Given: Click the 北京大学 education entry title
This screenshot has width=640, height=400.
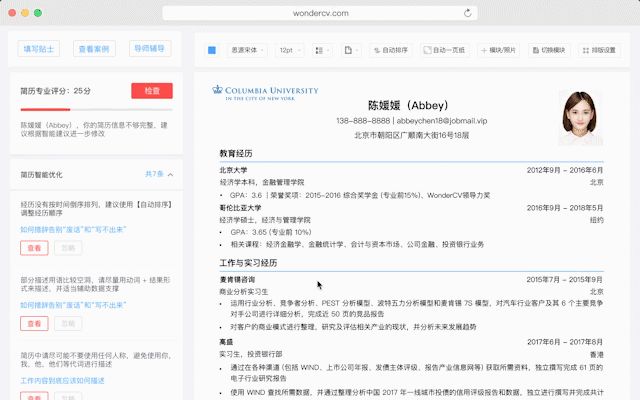Looking at the screenshot, I should [x=233, y=170].
